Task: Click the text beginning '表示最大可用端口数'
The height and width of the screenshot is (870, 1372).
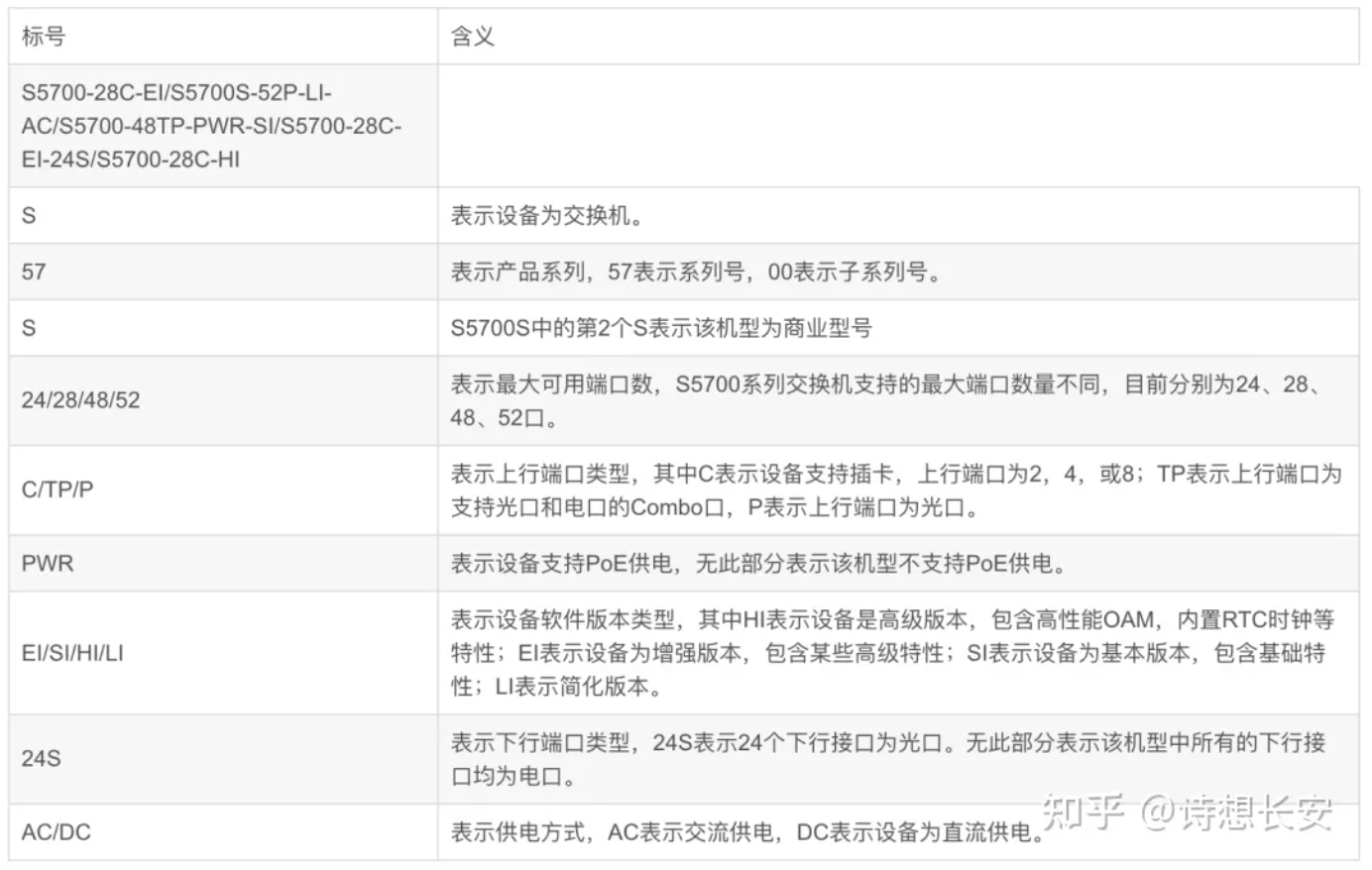Action: [x=888, y=400]
